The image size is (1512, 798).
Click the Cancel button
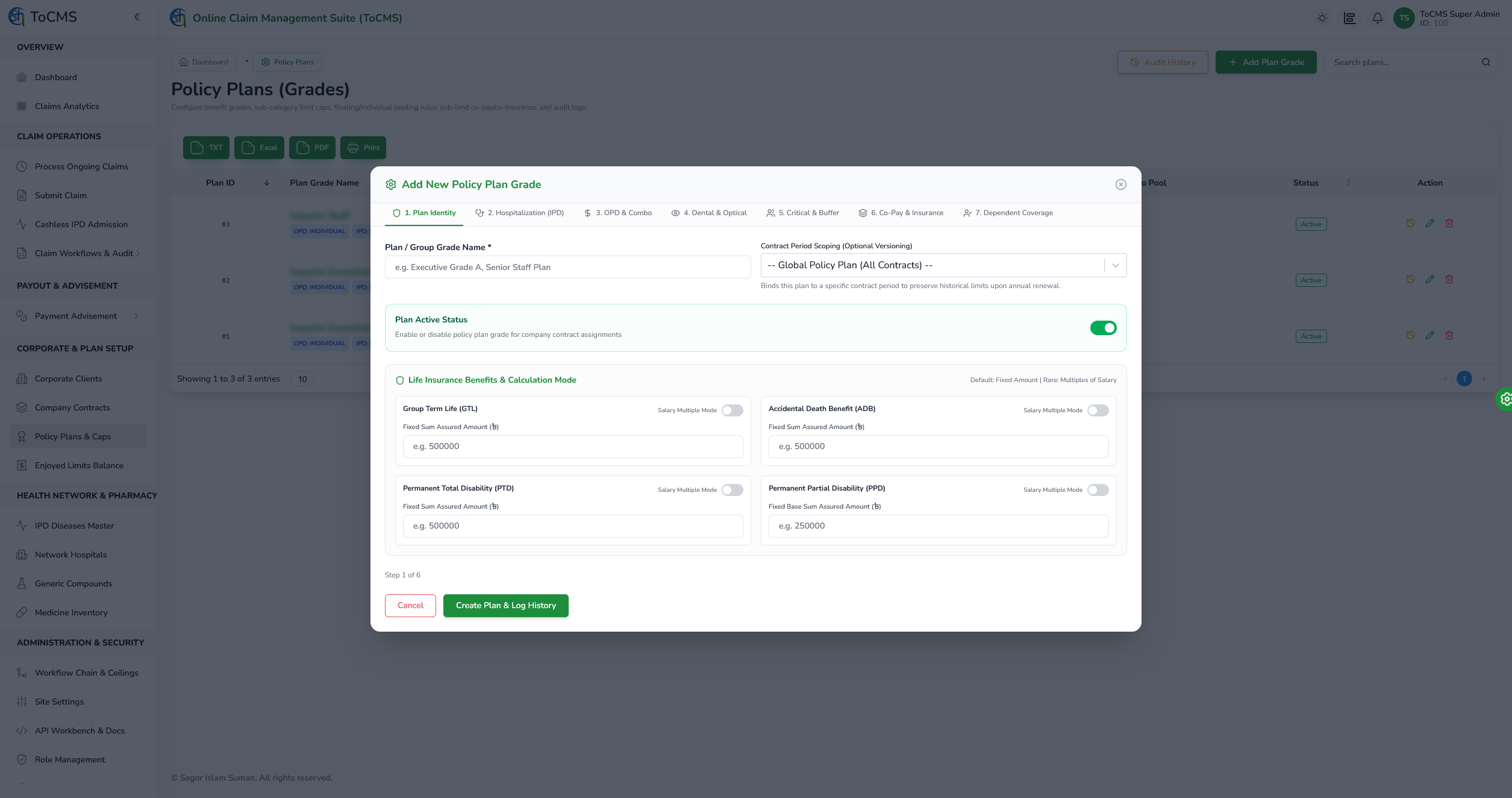point(410,606)
